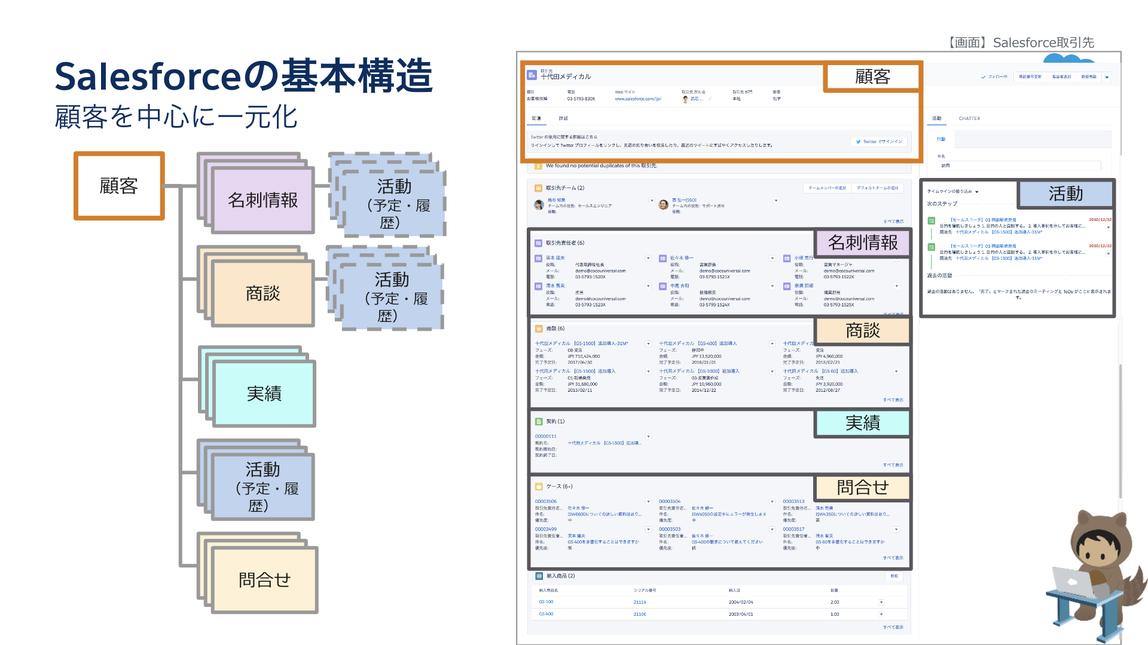1148x645 pixels.
Task: Click the ケース section icon
Action: (x=539, y=486)
